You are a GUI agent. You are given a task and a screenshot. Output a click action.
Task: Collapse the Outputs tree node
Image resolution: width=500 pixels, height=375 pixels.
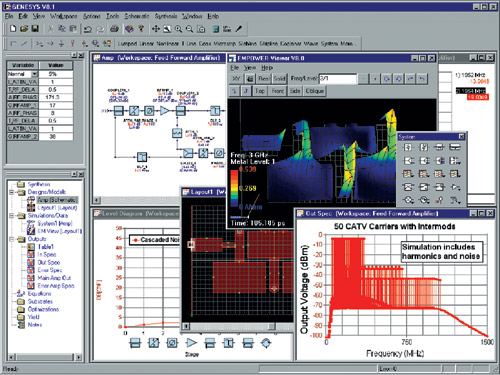point(12,239)
